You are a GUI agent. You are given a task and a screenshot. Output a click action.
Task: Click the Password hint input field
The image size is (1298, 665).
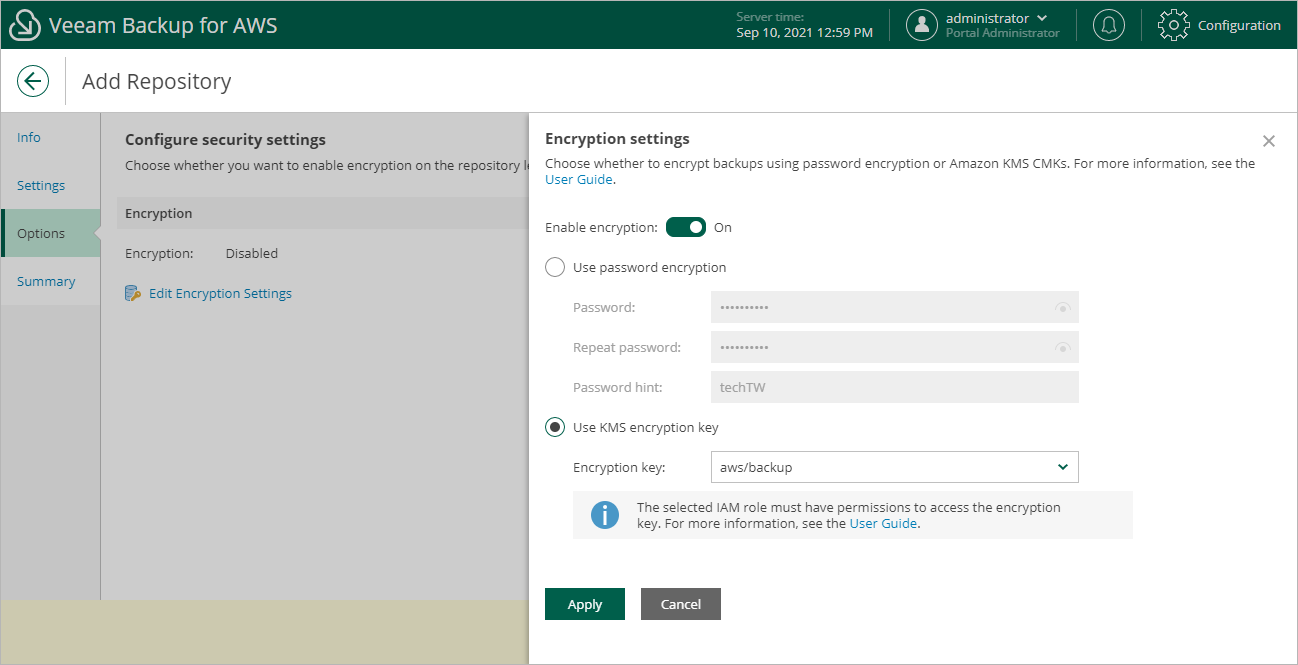[894, 388]
